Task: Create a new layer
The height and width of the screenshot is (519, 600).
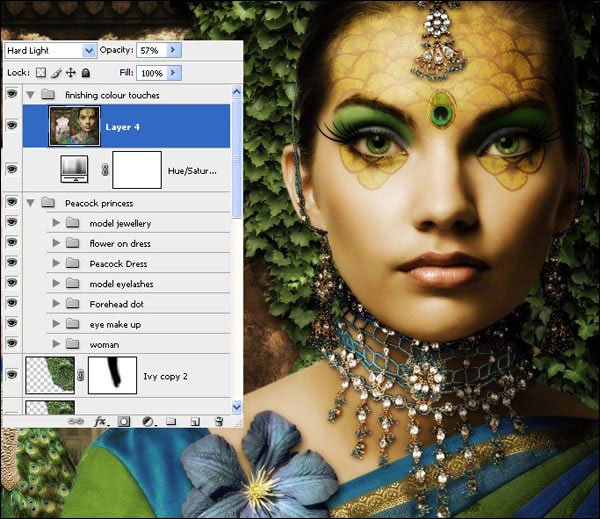Action: (195, 422)
